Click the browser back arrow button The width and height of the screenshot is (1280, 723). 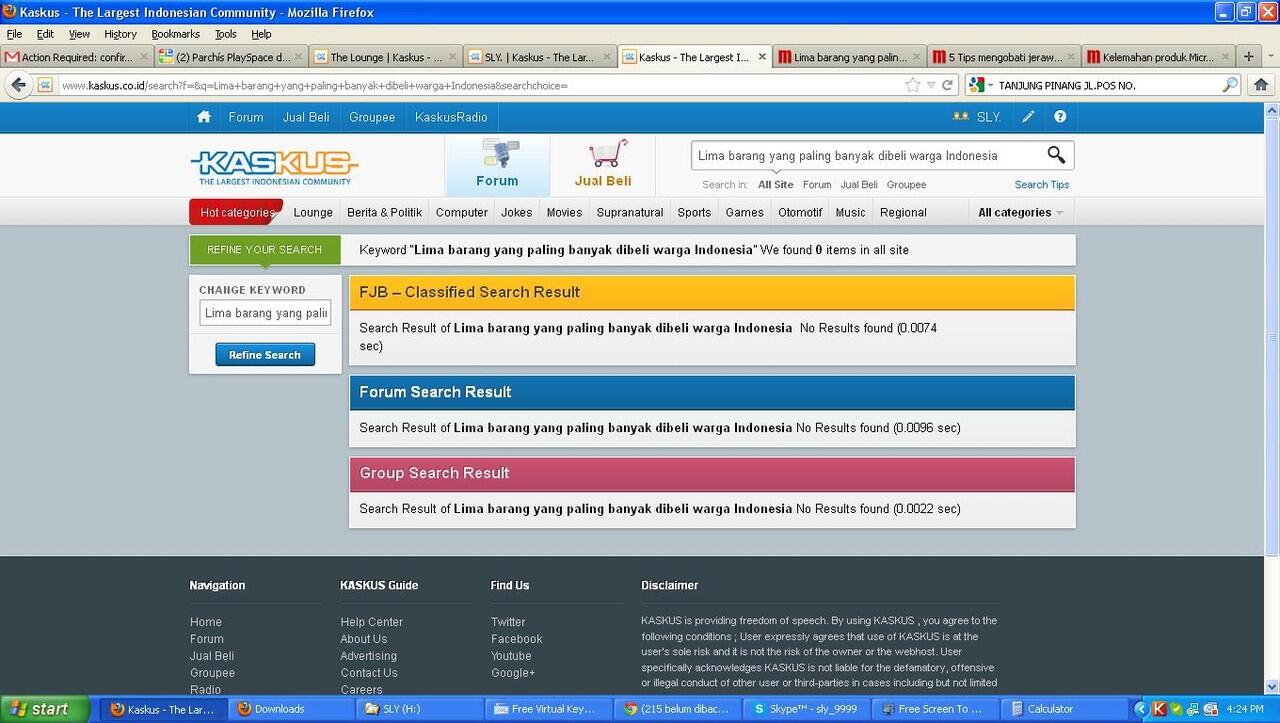[18, 85]
